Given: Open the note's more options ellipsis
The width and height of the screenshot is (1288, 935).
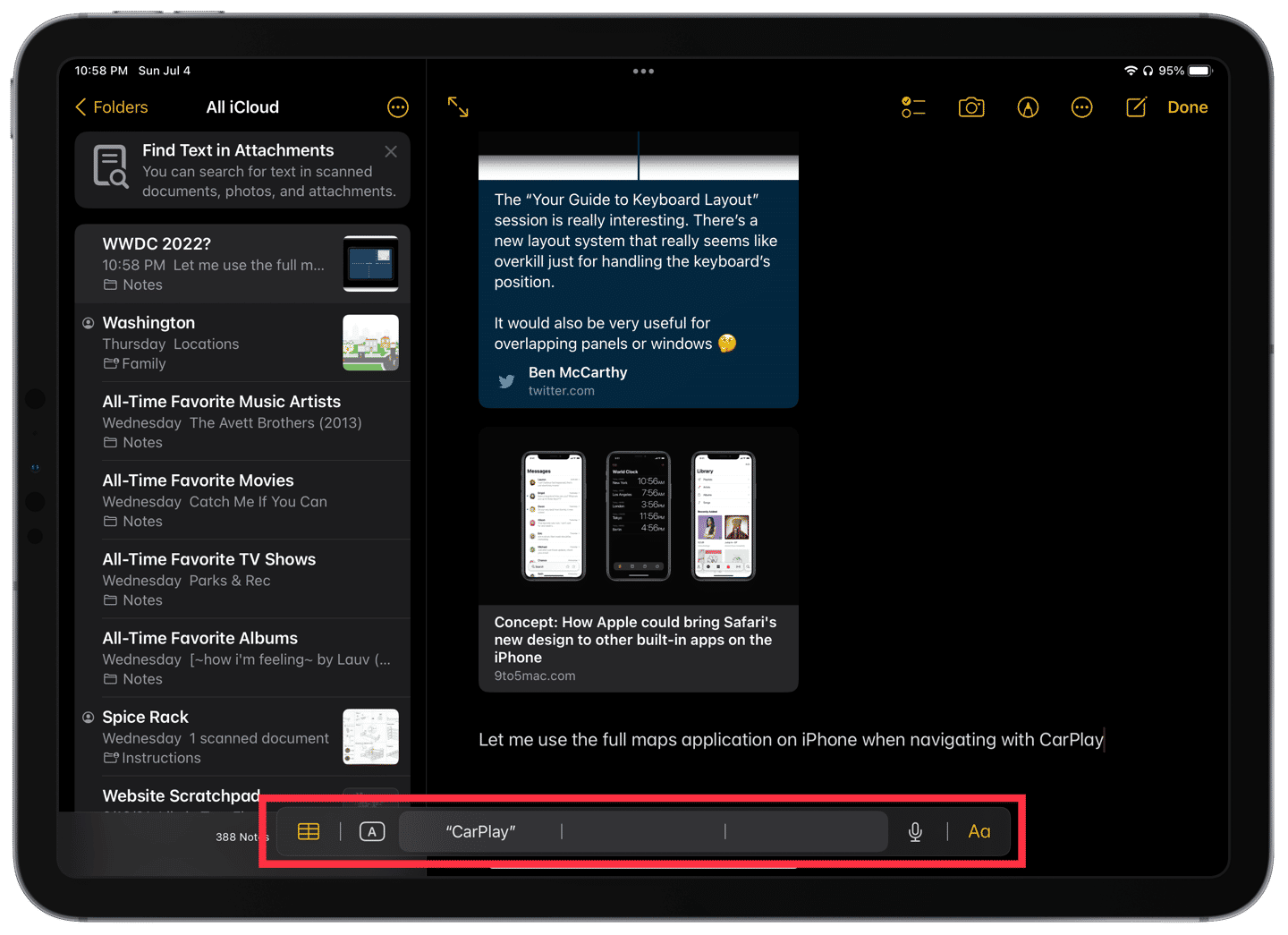Looking at the screenshot, I should [1081, 107].
